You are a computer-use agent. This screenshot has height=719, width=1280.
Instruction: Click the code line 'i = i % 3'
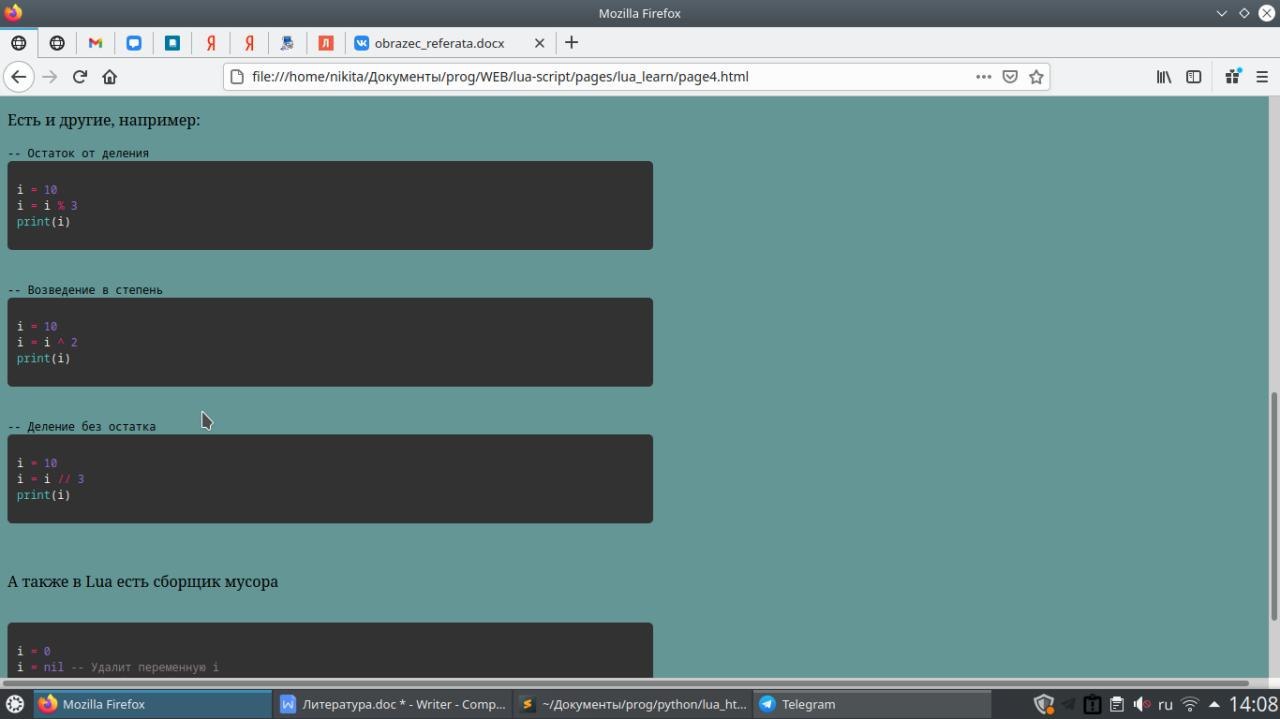click(x=47, y=205)
